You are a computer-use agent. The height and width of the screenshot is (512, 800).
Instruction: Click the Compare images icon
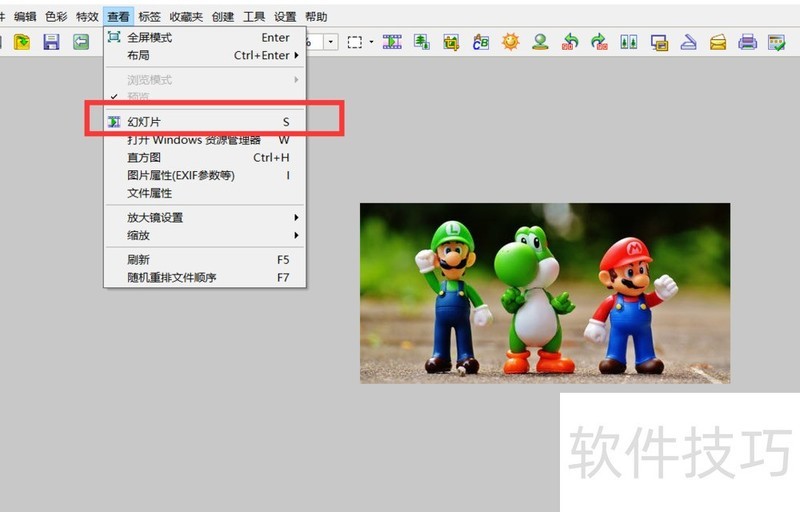tap(629, 42)
